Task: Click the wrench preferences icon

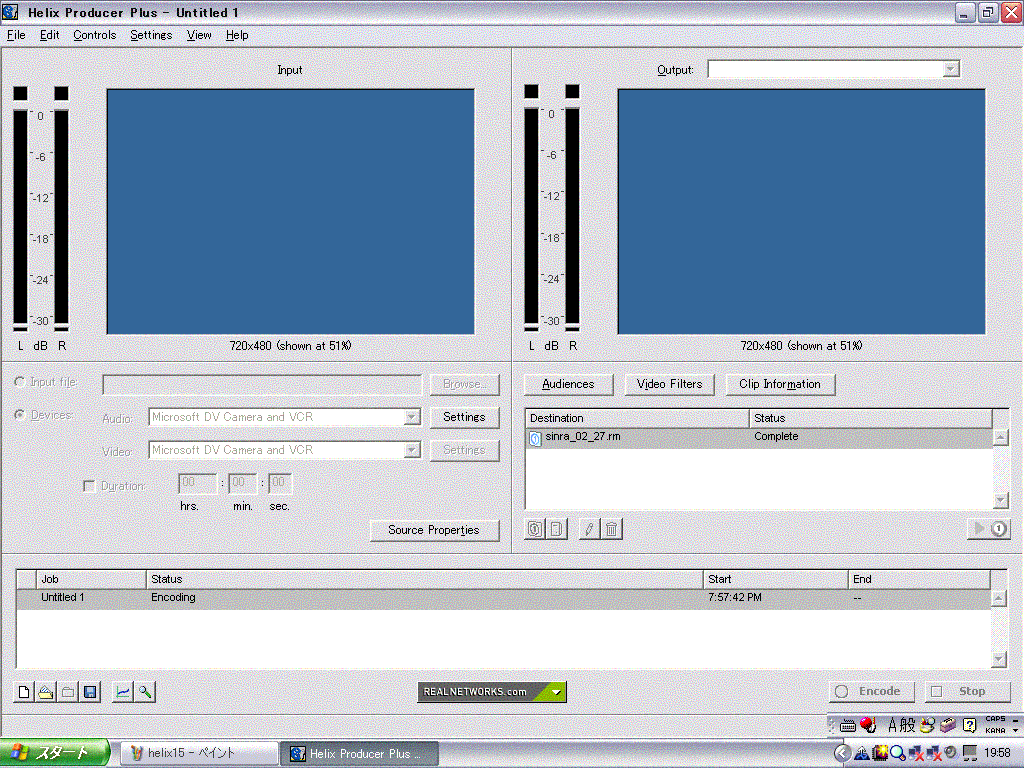Action: point(145,692)
